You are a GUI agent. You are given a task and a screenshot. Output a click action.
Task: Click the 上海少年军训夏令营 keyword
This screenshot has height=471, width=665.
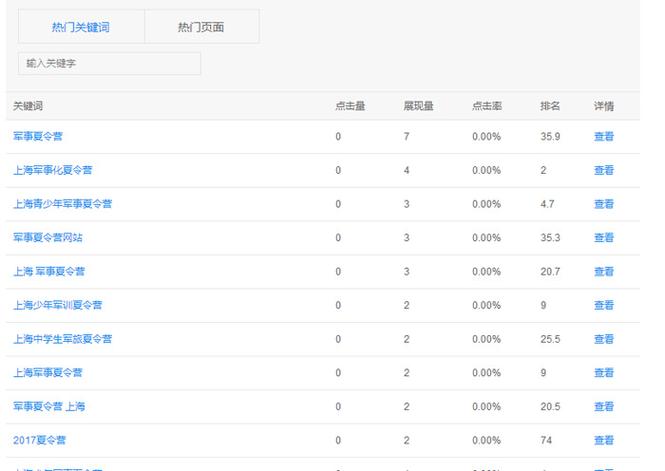click(x=57, y=305)
